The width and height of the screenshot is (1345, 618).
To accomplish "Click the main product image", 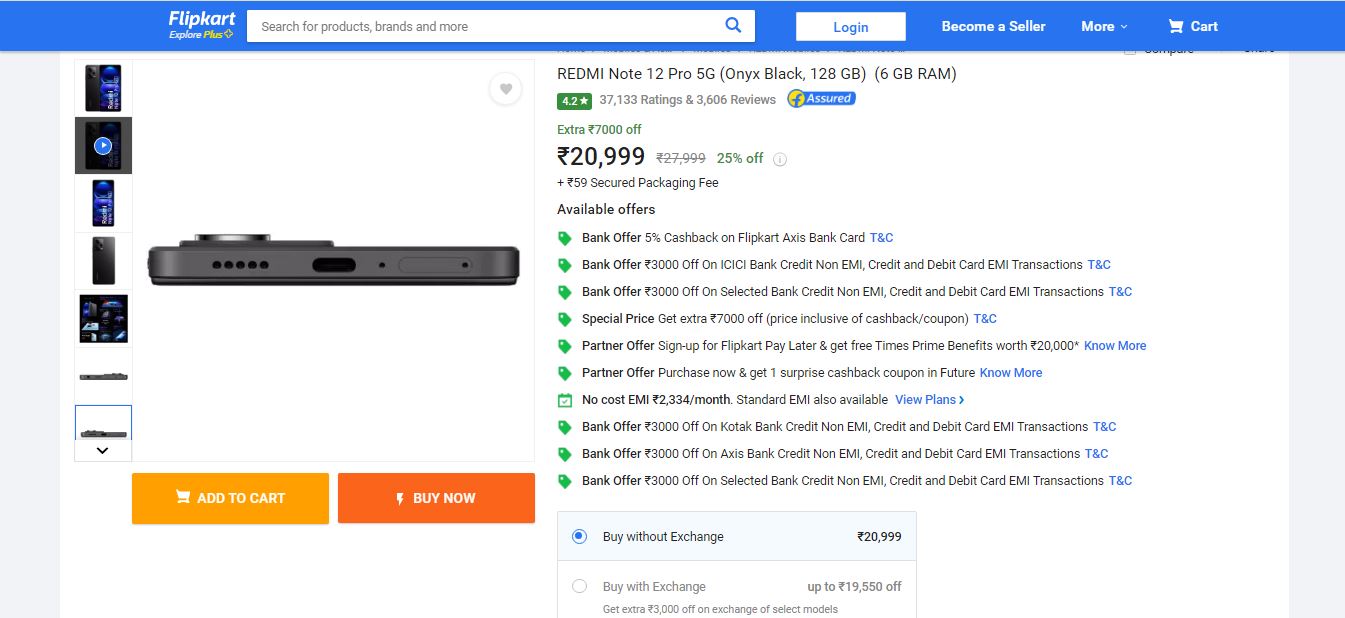I will click(334, 260).
